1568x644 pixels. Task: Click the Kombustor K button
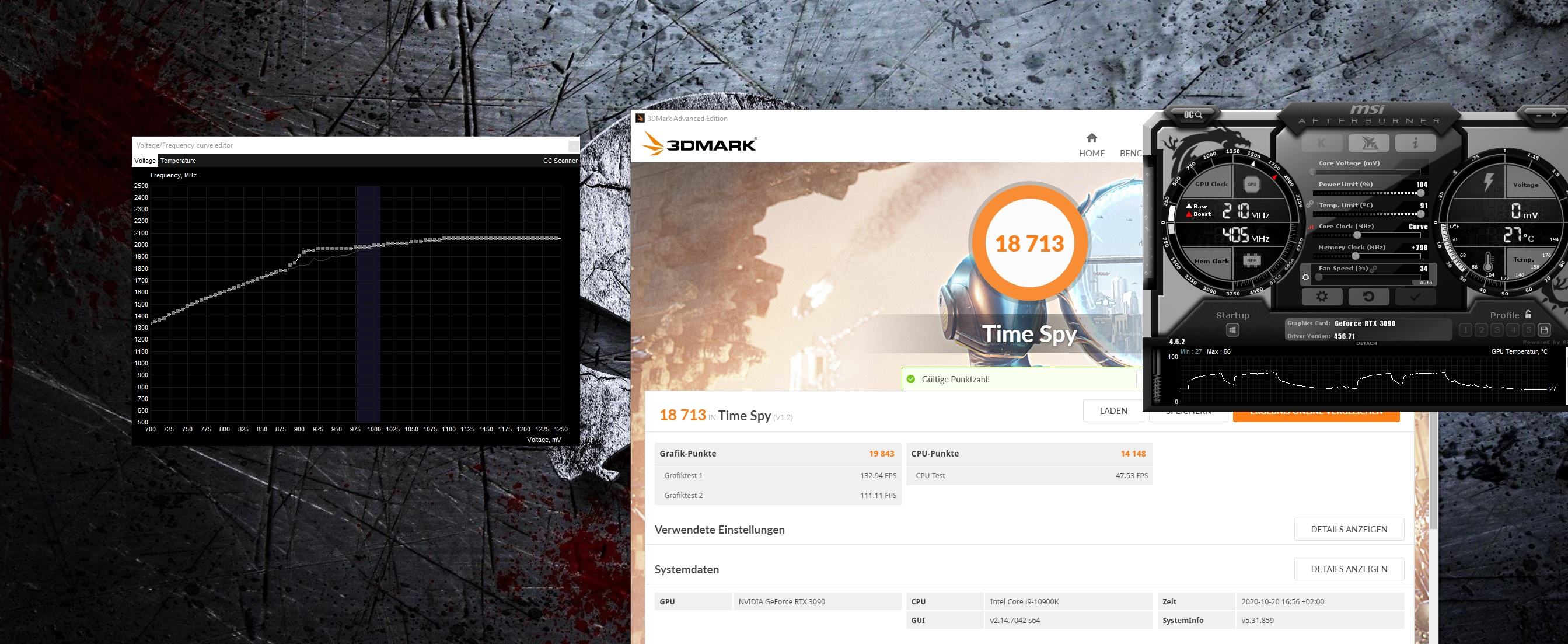pos(1322,144)
